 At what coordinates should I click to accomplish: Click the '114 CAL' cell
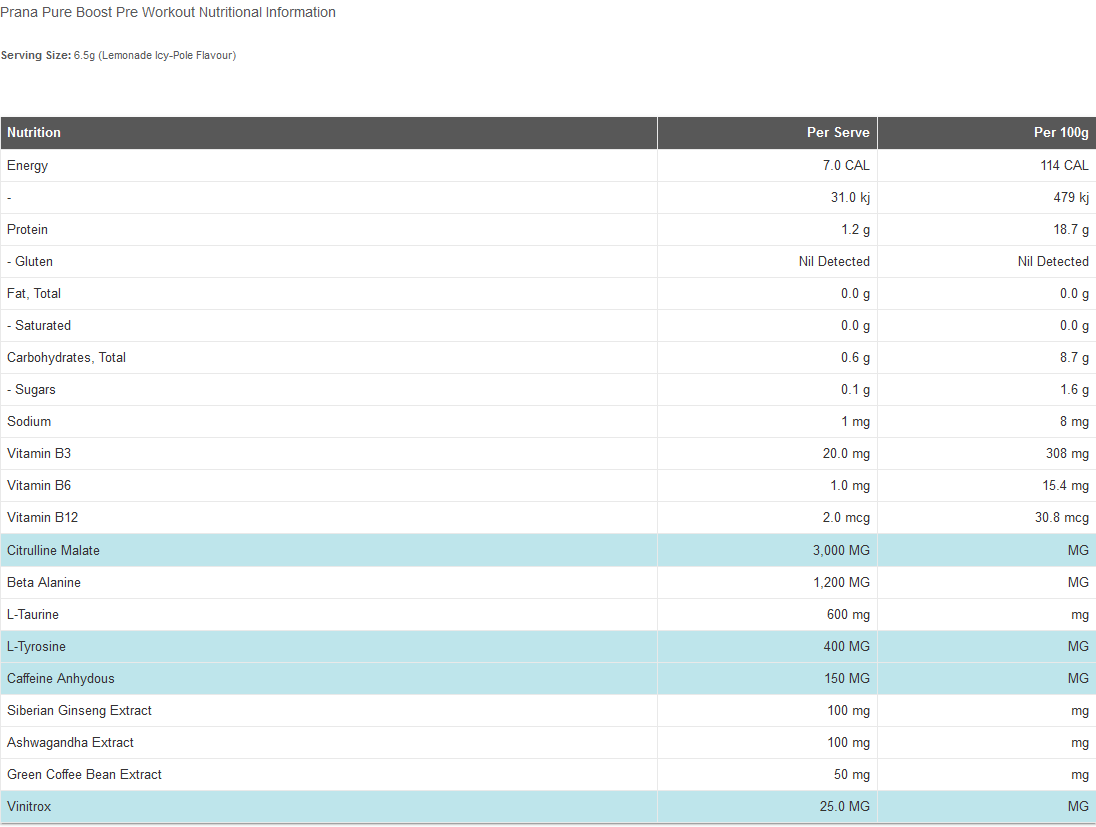coord(1065,166)
